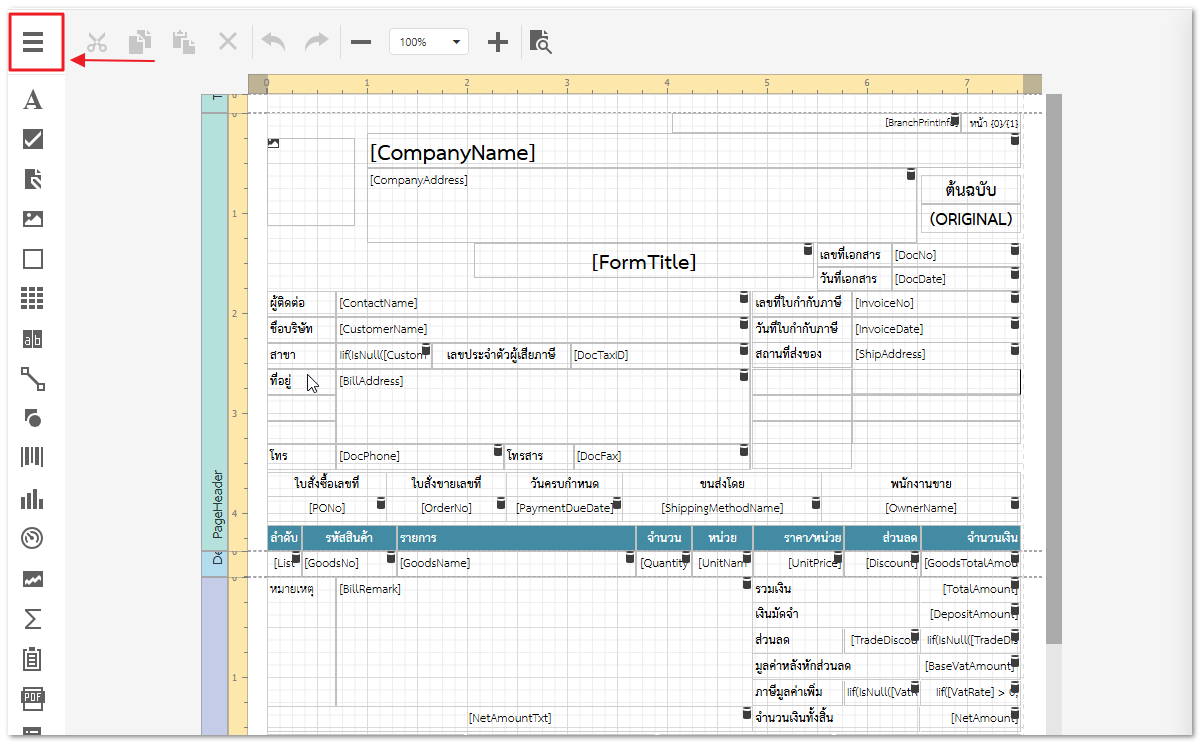The height and width of the screenshot is (743, 1200).
Task: Click the design surface vertical scrollbar
Action: 1054,370
